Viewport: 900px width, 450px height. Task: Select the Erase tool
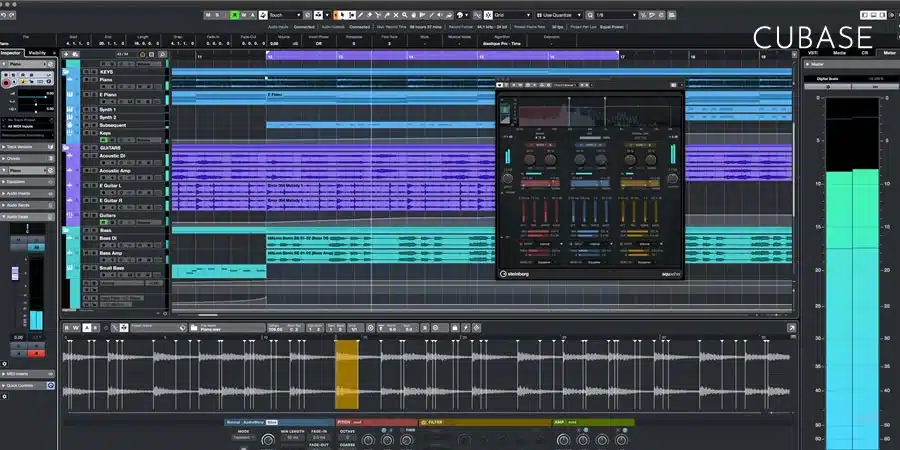[x=370, y=14]
